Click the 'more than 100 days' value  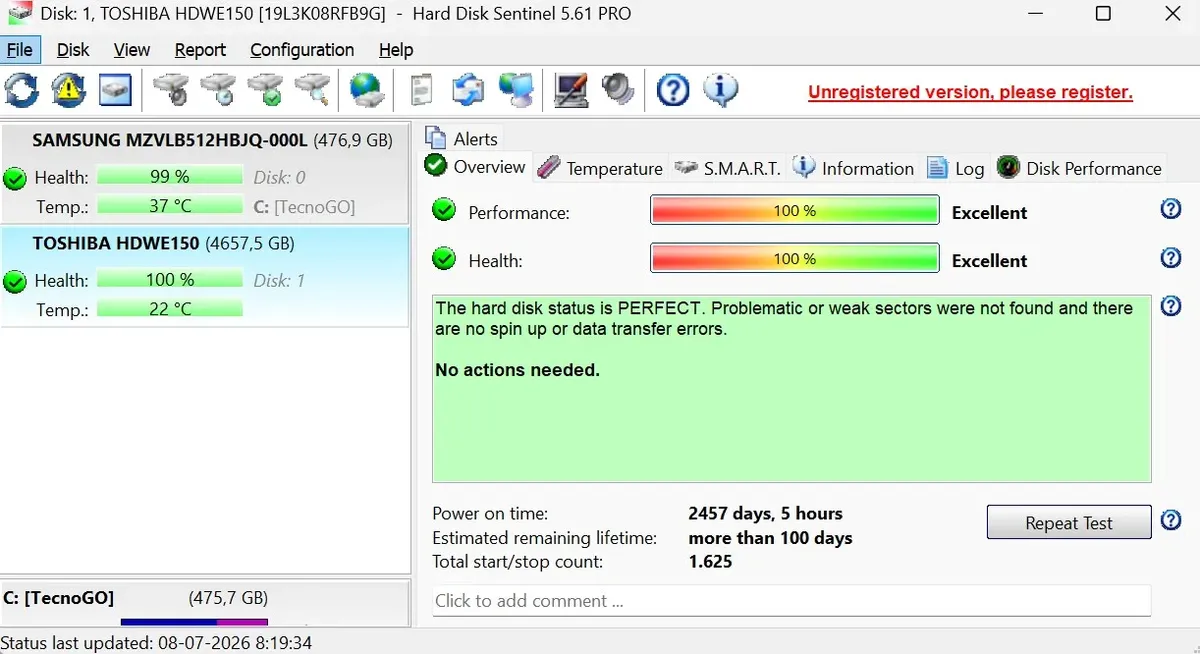pos(770,538)
